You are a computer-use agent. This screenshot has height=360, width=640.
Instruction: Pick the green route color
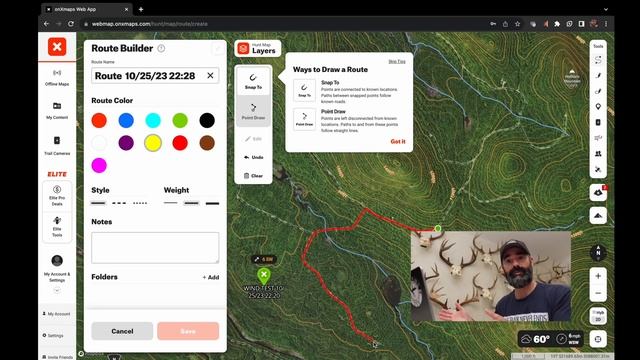(180, 120)
